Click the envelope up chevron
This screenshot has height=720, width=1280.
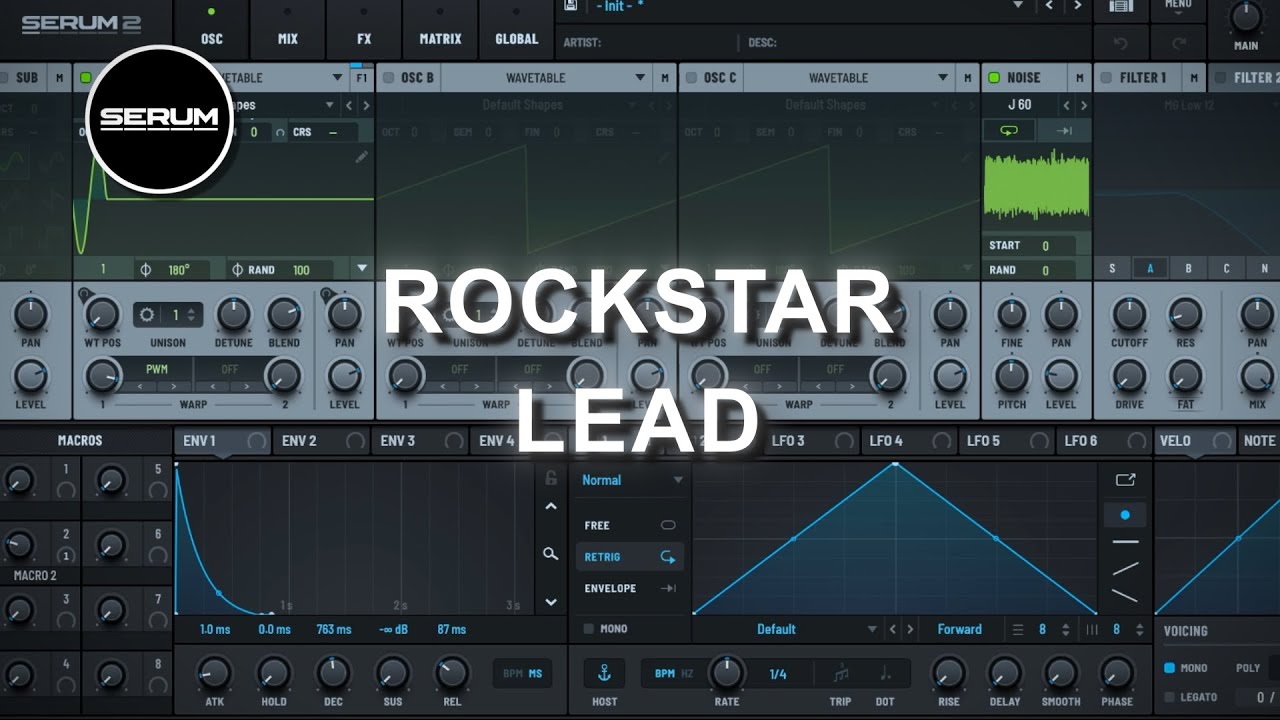pos(551,507)
